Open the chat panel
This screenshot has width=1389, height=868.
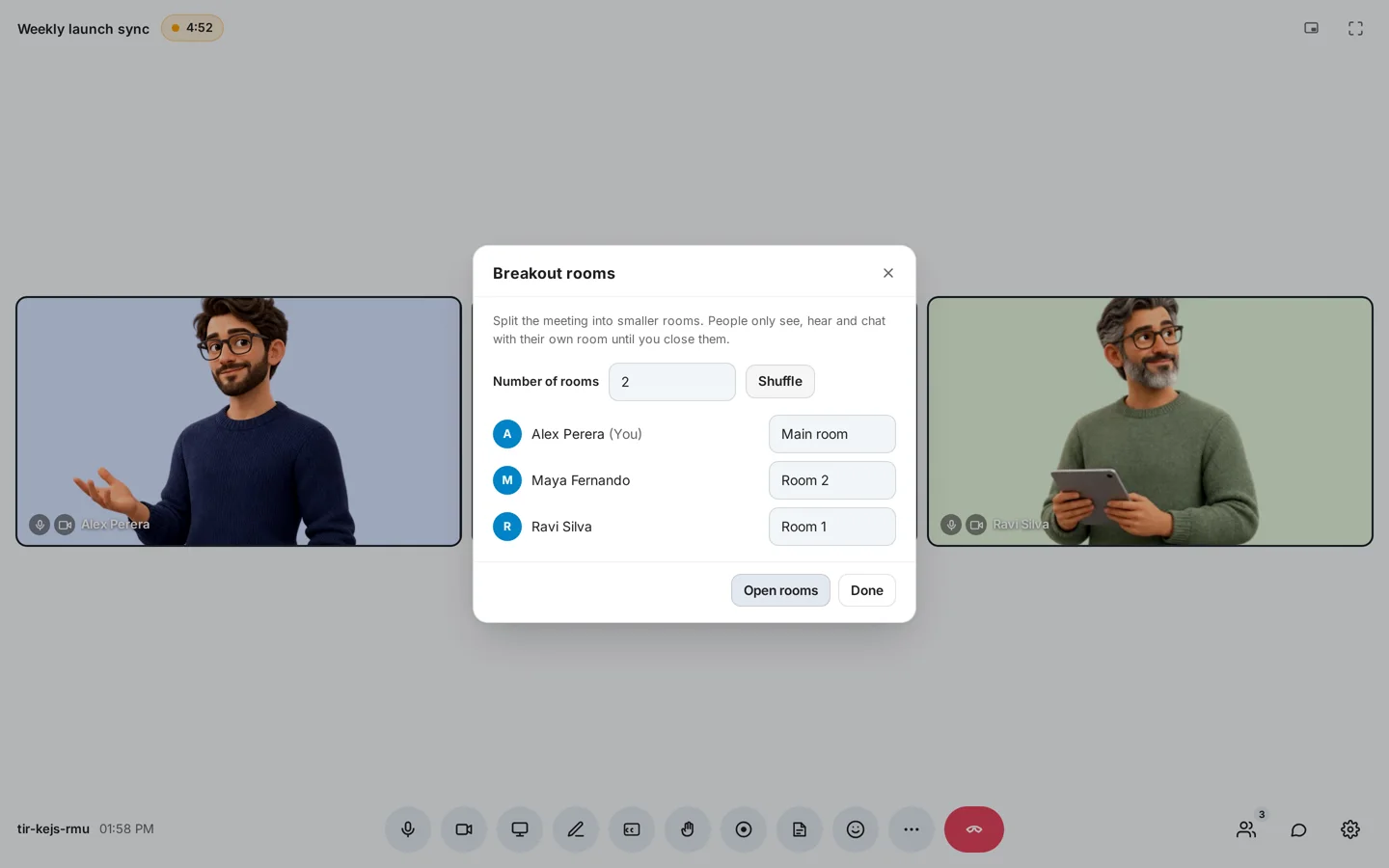click(1299, 829)
